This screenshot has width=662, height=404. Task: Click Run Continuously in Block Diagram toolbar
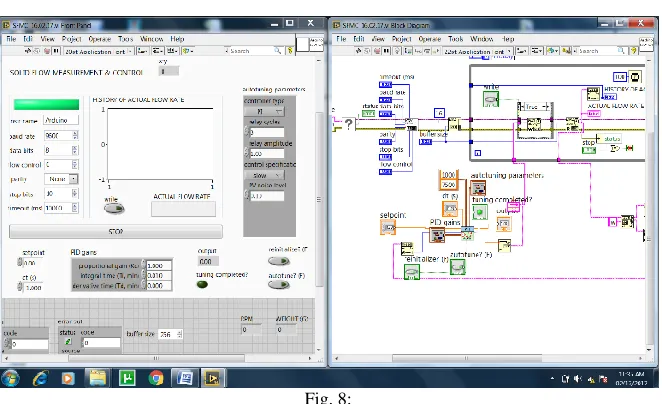[x=367, y=51]
